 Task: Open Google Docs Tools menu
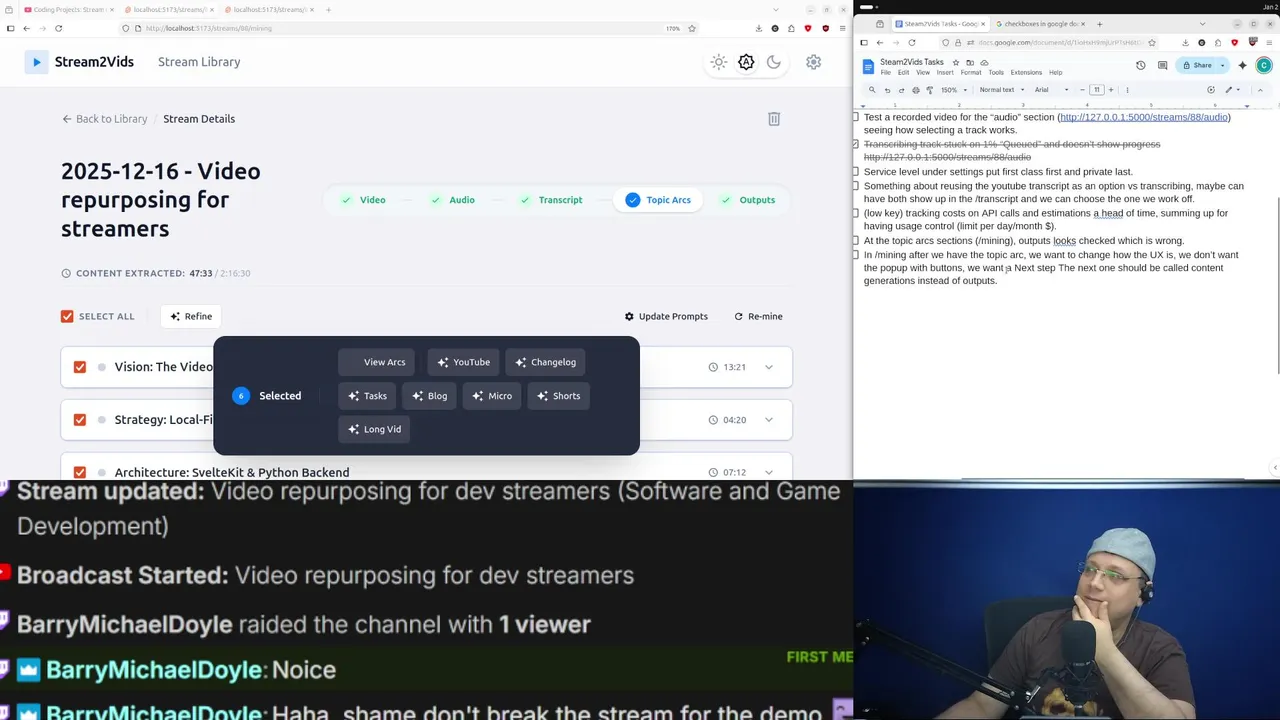coord(996,73)
